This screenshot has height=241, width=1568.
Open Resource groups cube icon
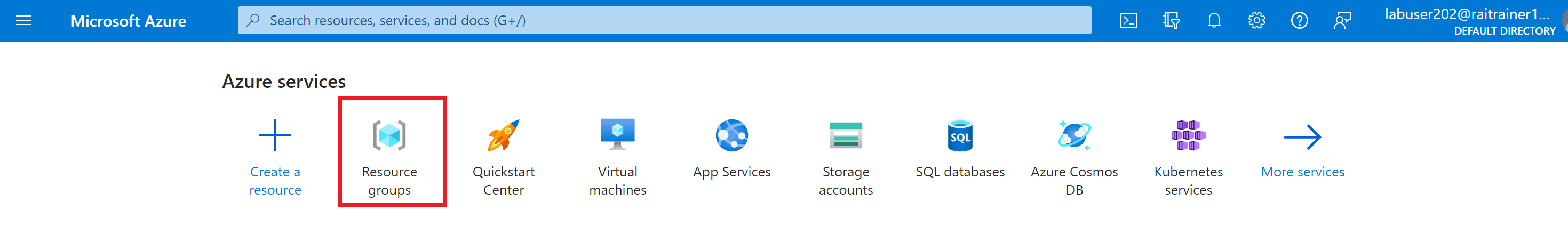tap(389, 135)
